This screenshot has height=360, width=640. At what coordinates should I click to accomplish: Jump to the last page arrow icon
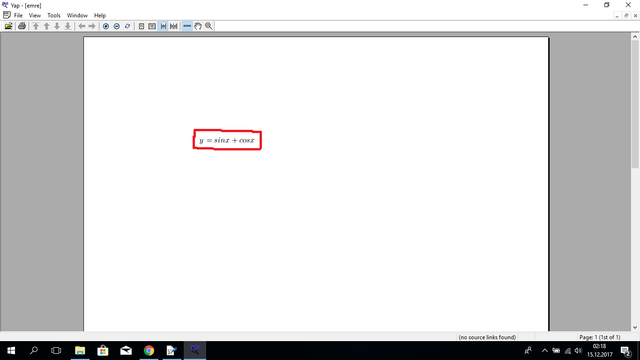[68, 26]
